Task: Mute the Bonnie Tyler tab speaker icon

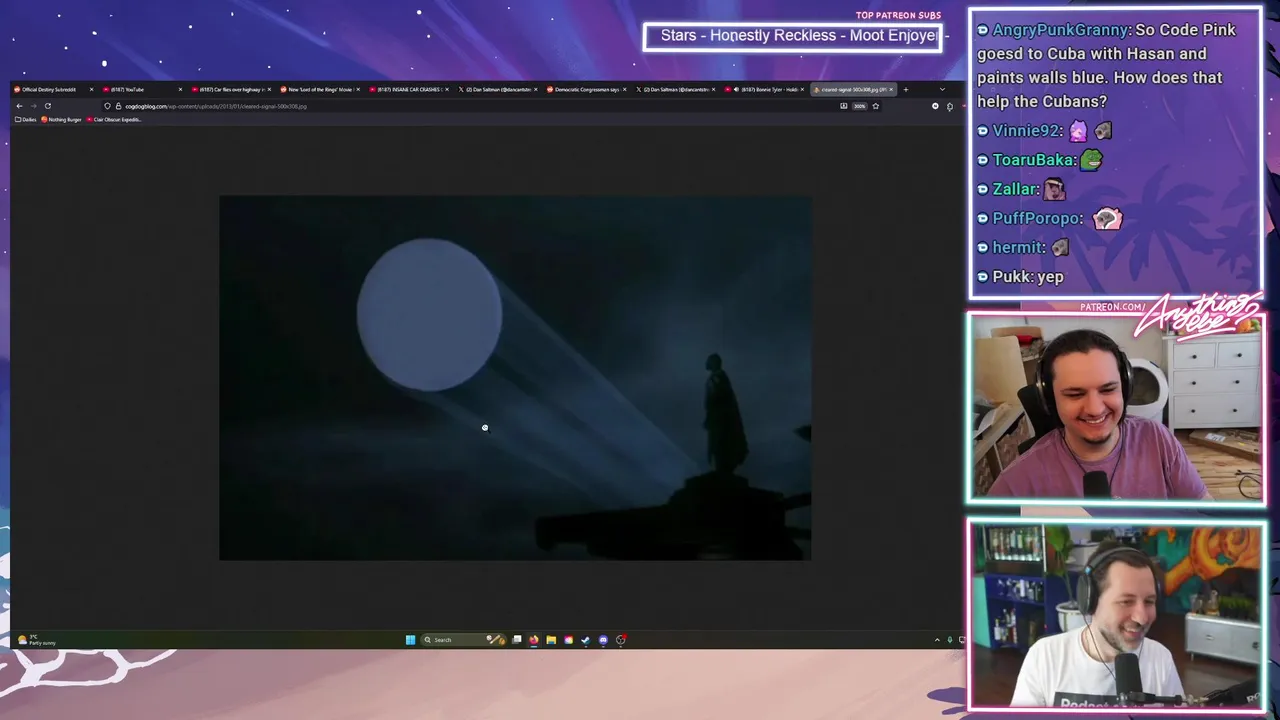Action: pos(736,89)
